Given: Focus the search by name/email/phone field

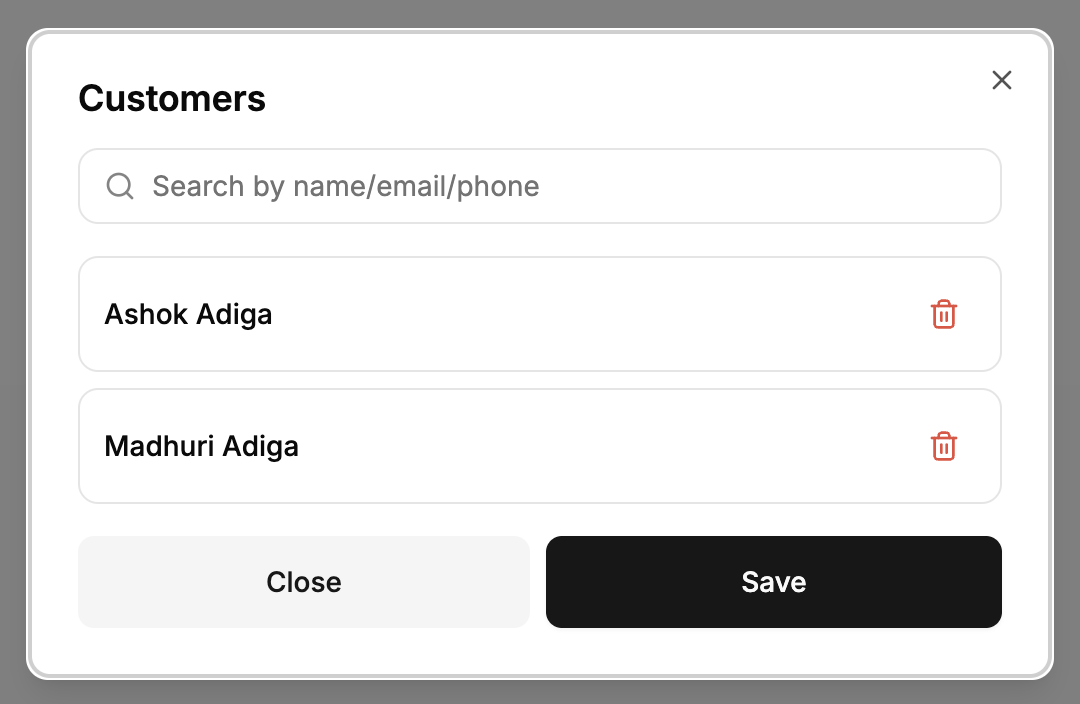Looking at the screenshot, I should 560,186.
